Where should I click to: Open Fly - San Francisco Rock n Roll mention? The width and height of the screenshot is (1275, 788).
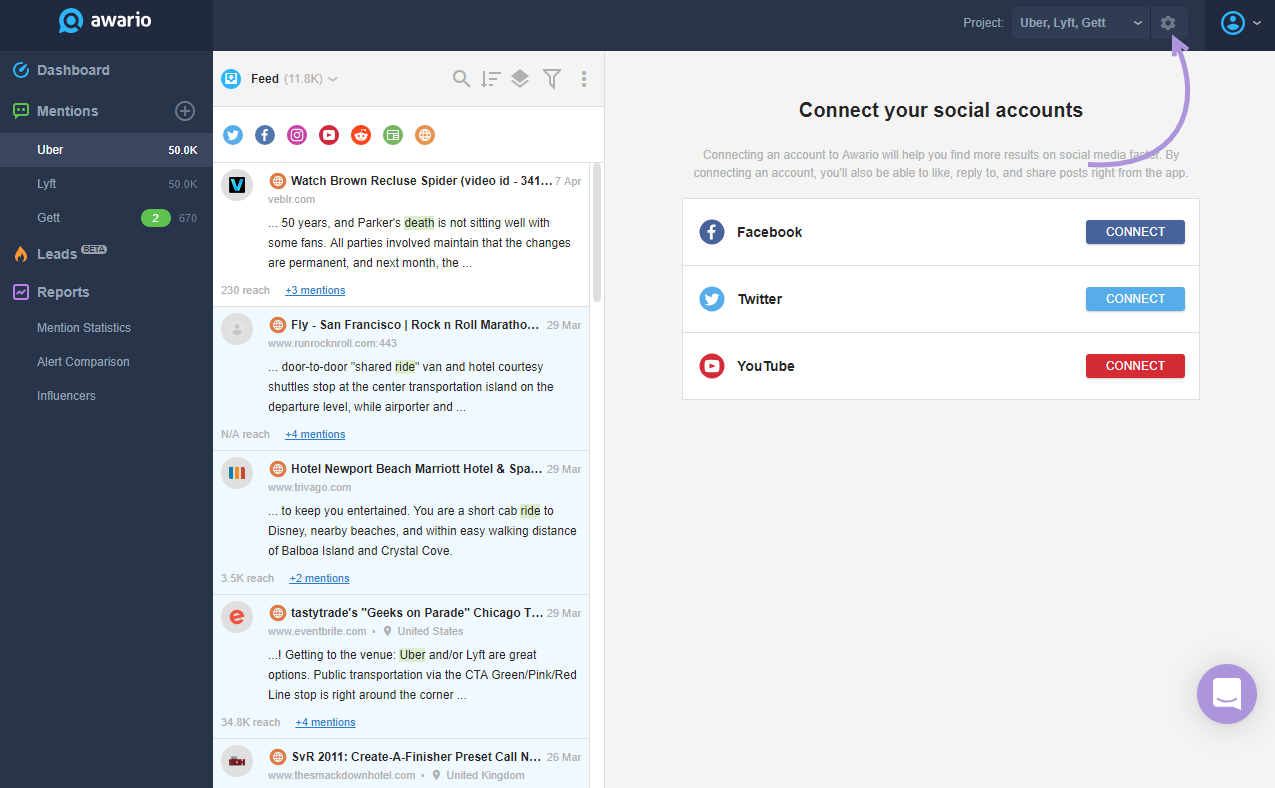415,325
